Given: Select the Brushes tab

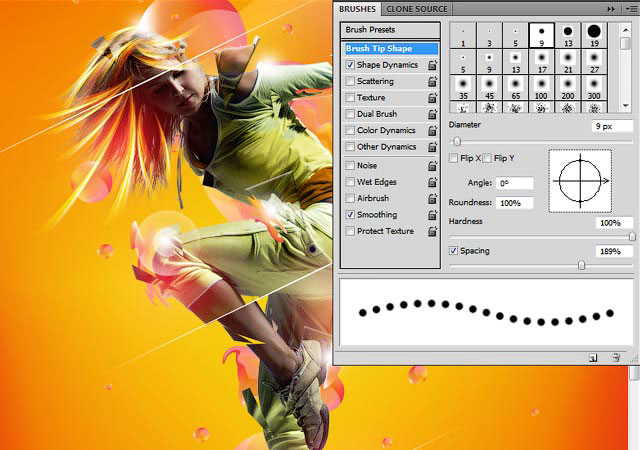Looking at the screenshot, I should 357,9.
